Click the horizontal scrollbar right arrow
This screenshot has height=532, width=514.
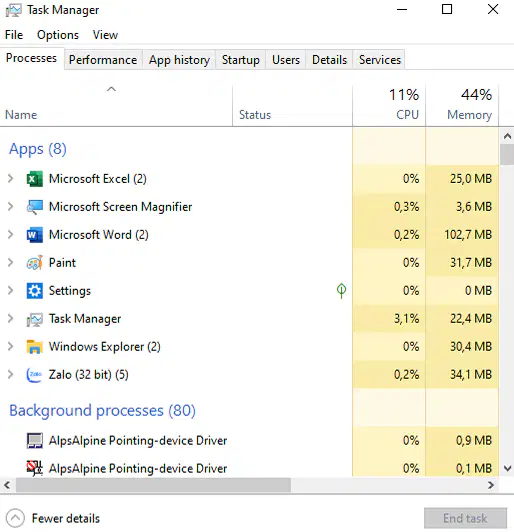(491, 485)
